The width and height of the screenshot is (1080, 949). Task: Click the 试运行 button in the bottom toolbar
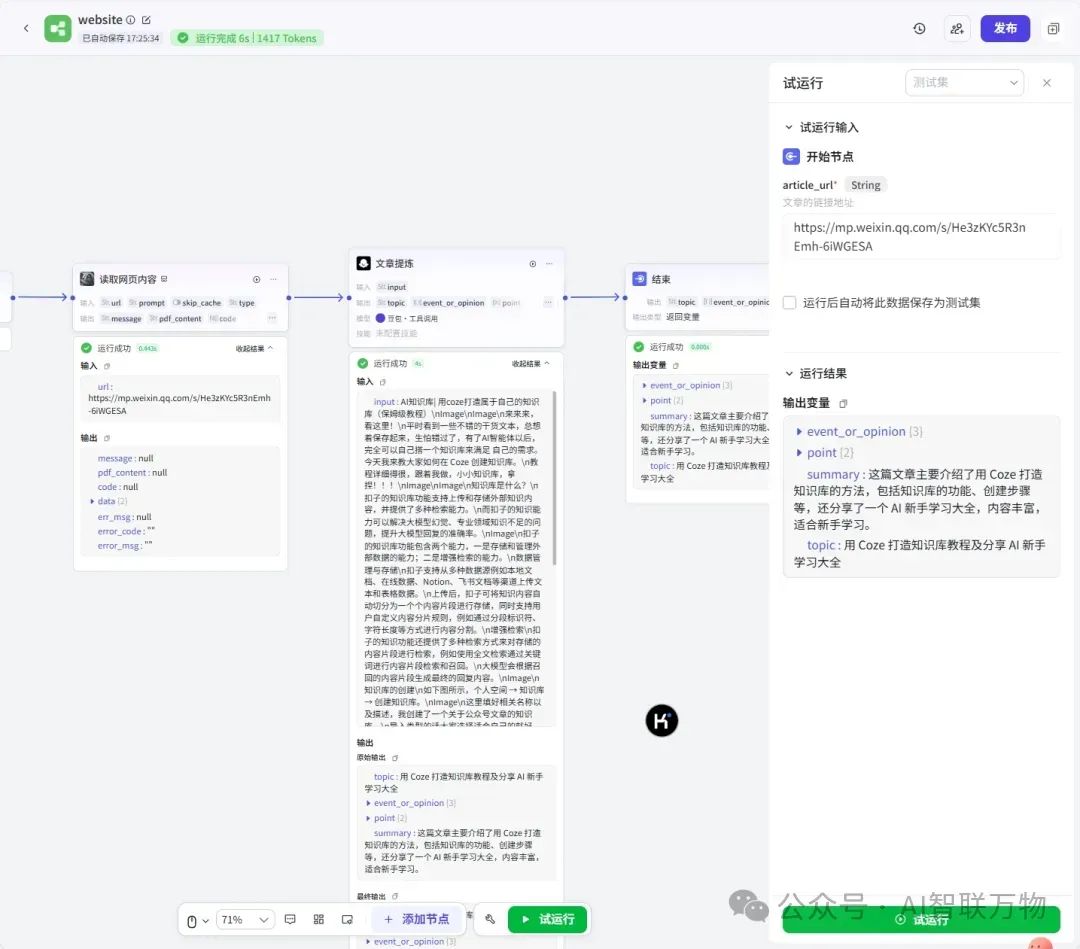pyautogui.click(x=547, y=919)
